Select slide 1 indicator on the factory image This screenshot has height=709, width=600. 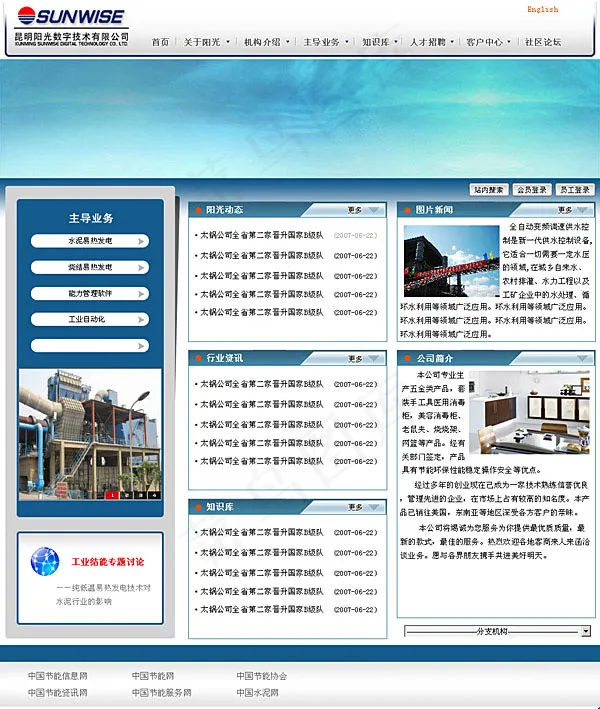[x=113, y=494]
